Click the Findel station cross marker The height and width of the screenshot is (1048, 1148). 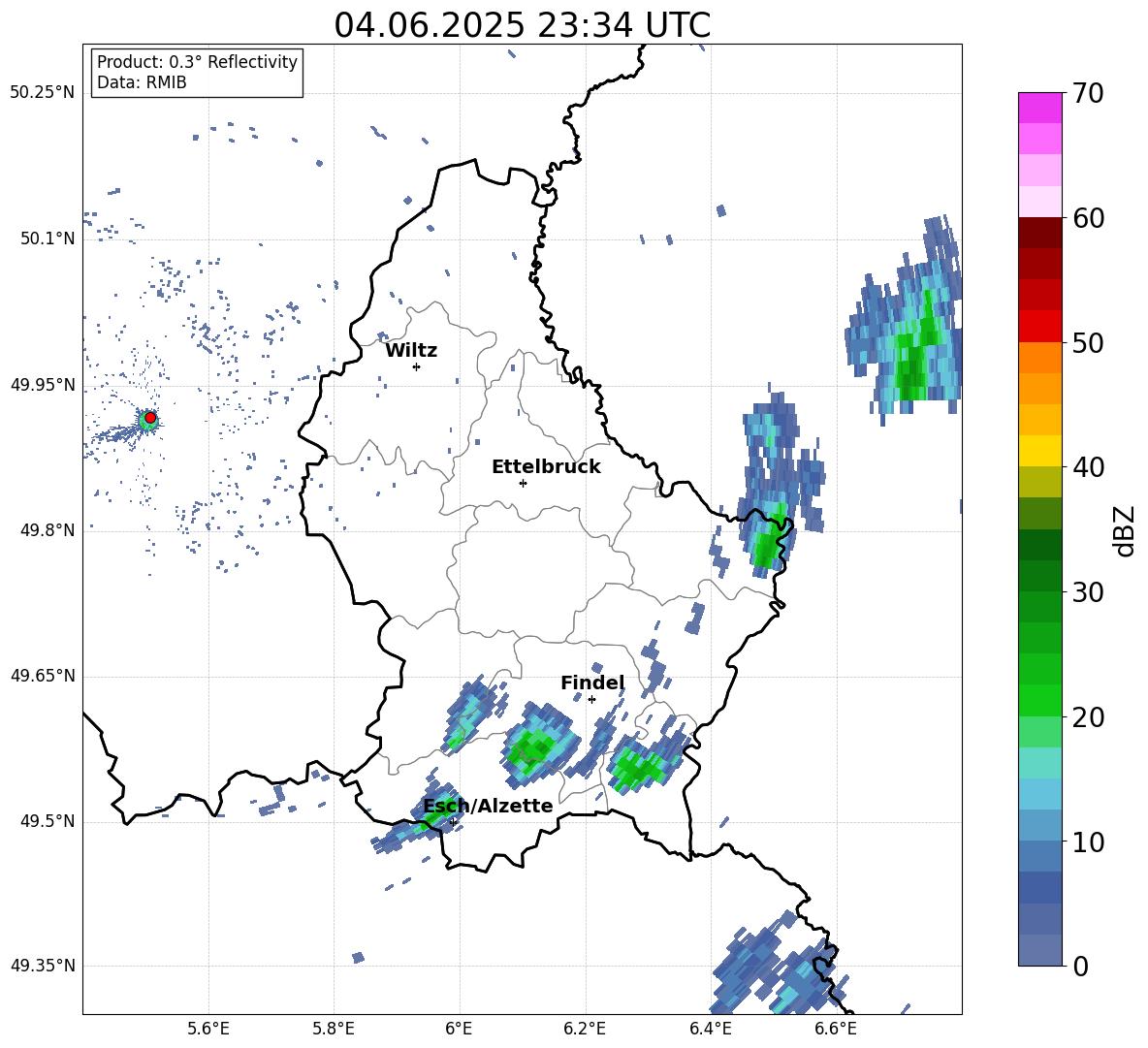[591, 700]
